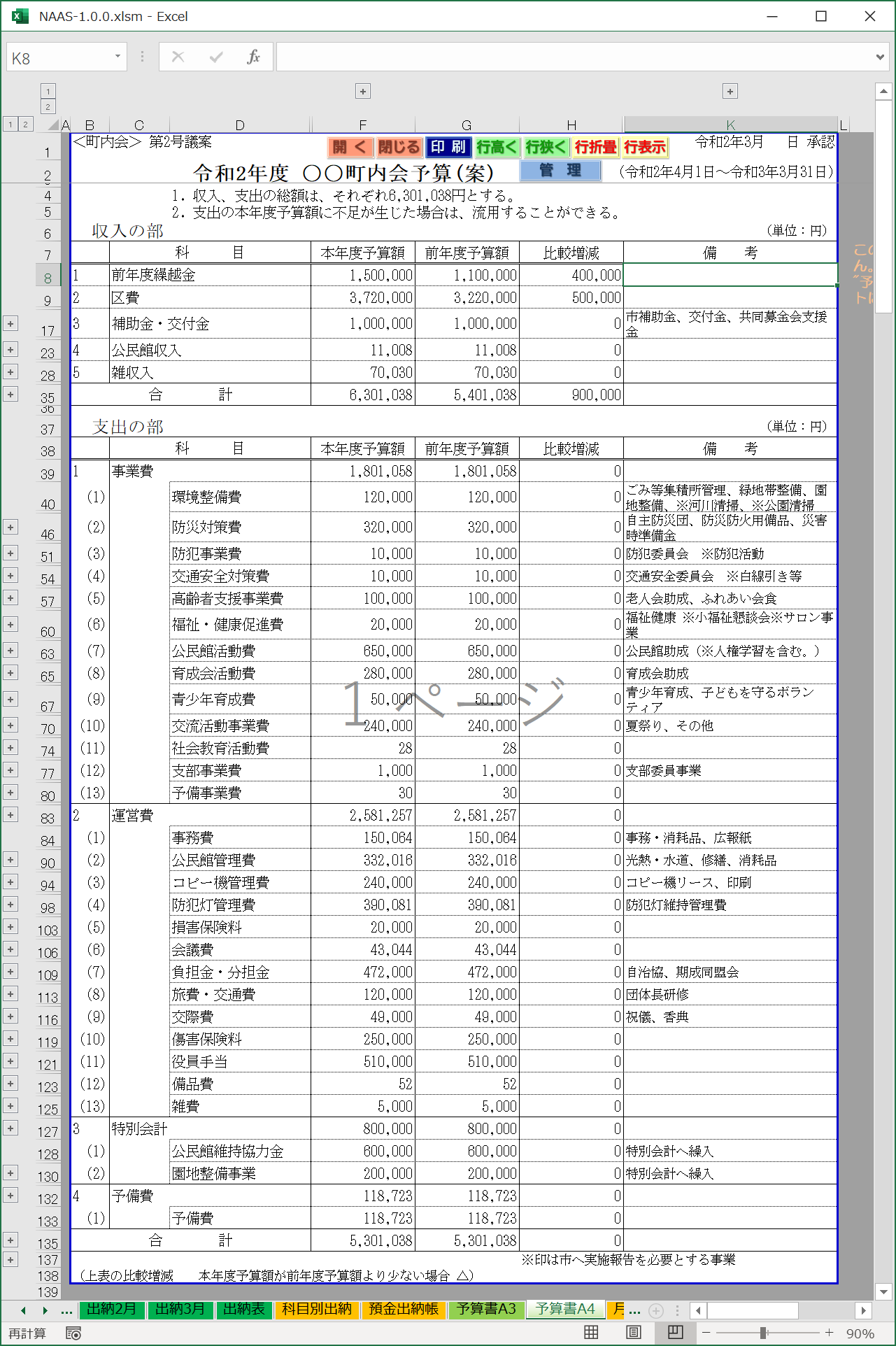Screen dimensions: 896x1346
Task: Click 公民館管理費 cell
Action: pos(240,860)
